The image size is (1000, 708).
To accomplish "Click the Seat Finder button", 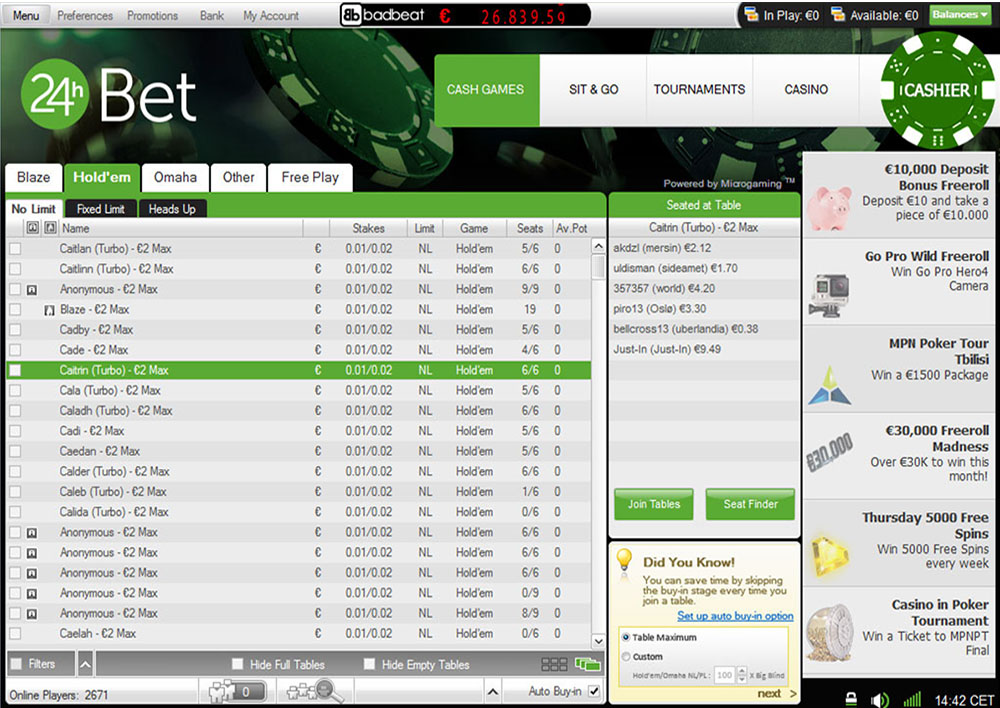I will (x=751, y=505).
